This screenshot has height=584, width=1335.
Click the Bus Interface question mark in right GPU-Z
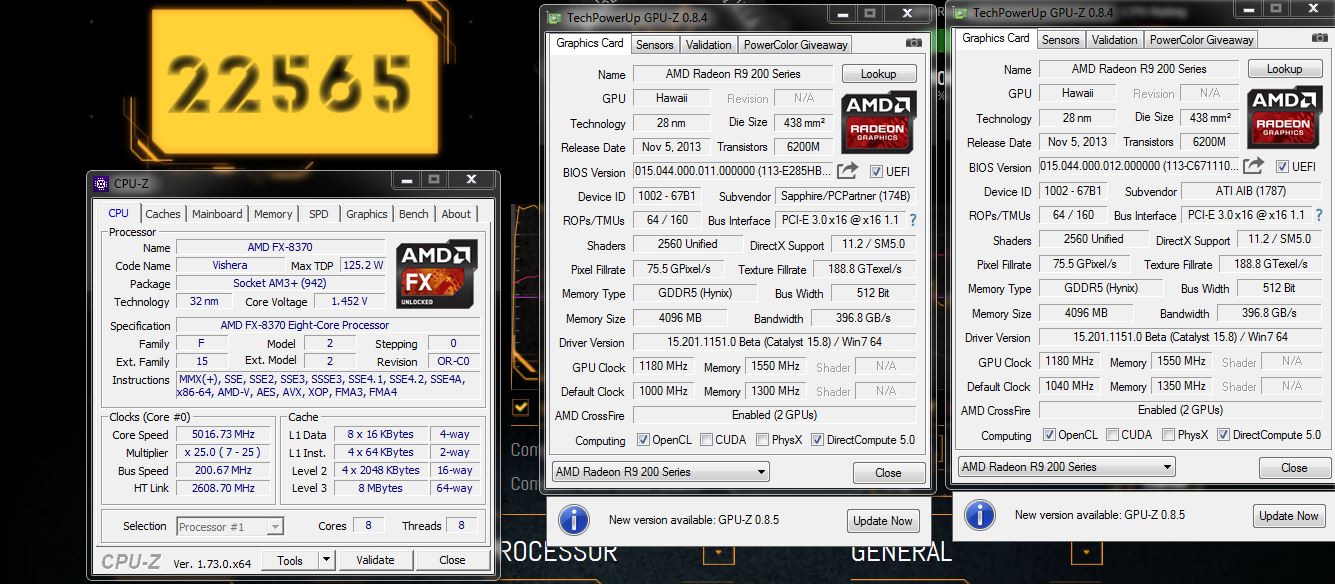click(x=1319, y=215)
